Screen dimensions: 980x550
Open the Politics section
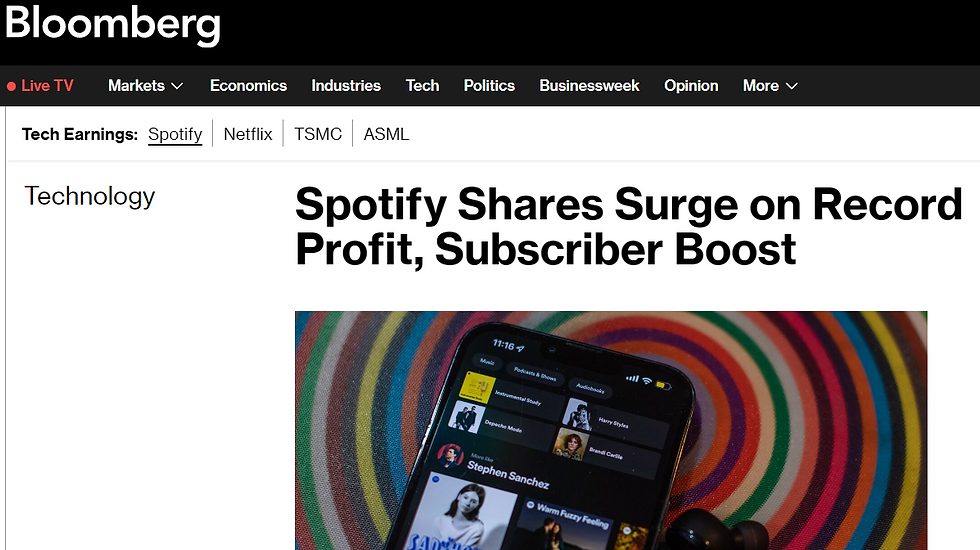[x=489, y=86]
